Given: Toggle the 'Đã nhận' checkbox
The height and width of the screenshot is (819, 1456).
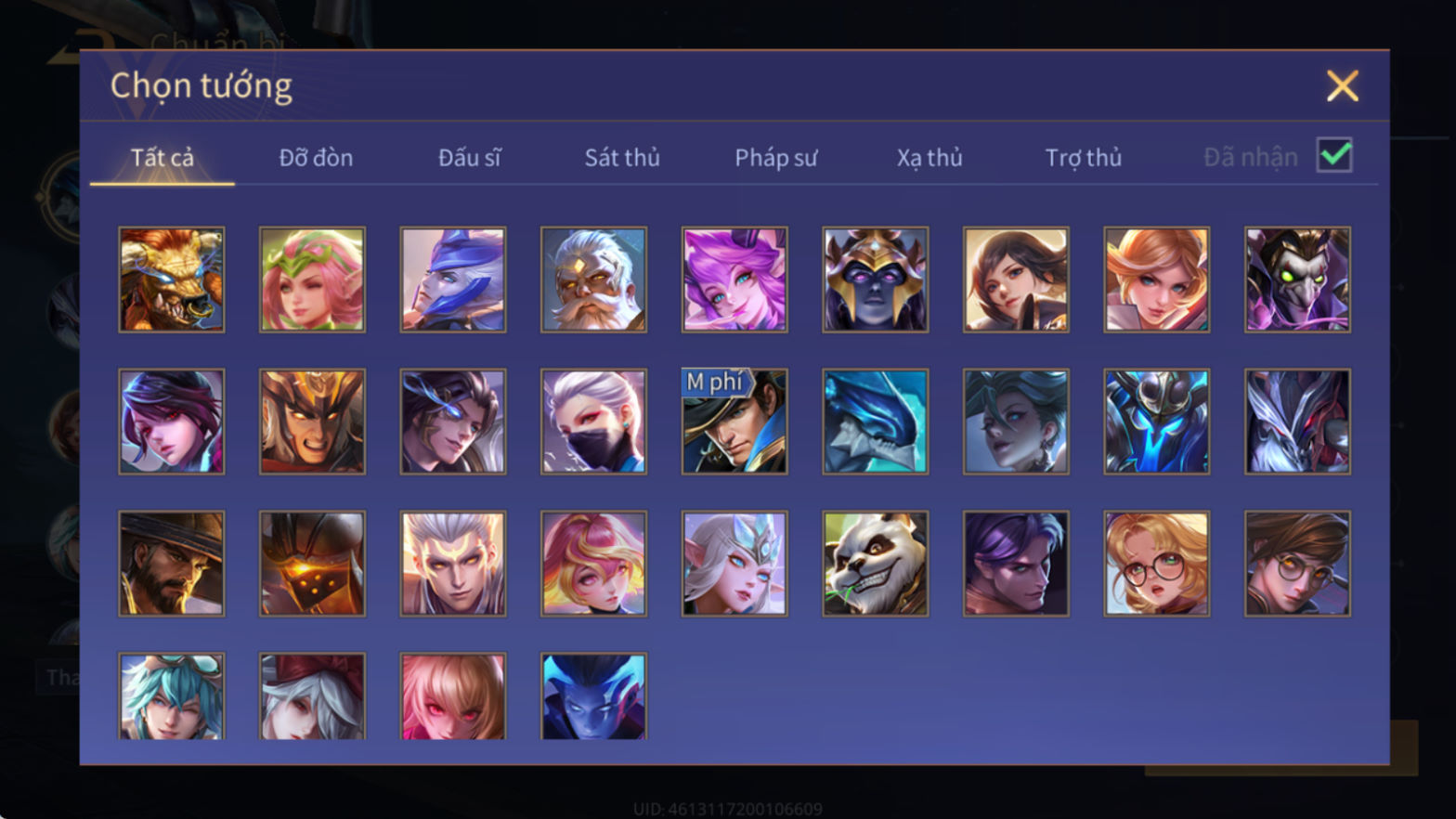Looking at the screenshot, I should coord(1334,155).
